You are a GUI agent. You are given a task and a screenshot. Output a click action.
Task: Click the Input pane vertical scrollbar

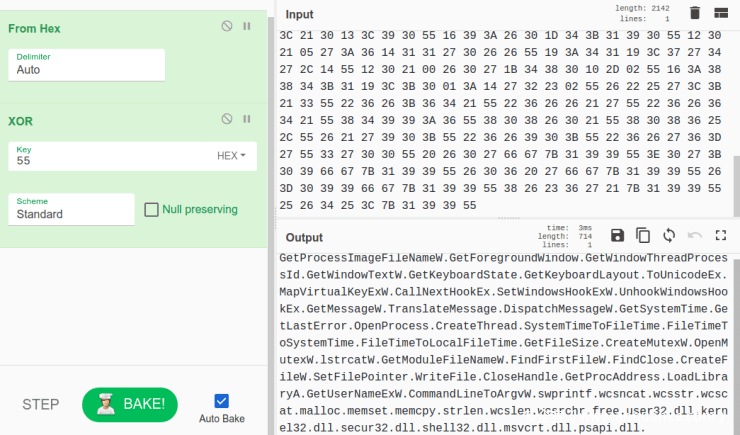pos(735,180)
